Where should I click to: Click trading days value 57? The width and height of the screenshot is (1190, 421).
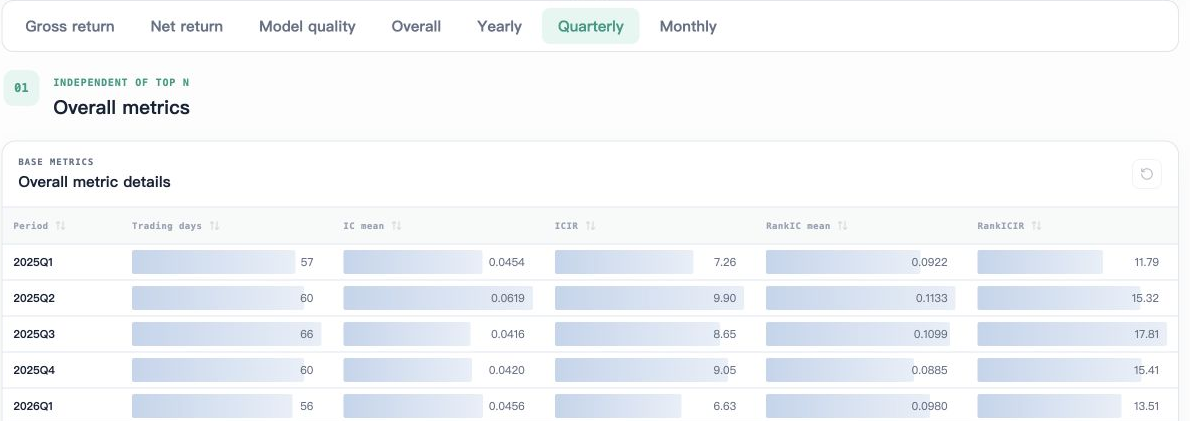point(307,262)
